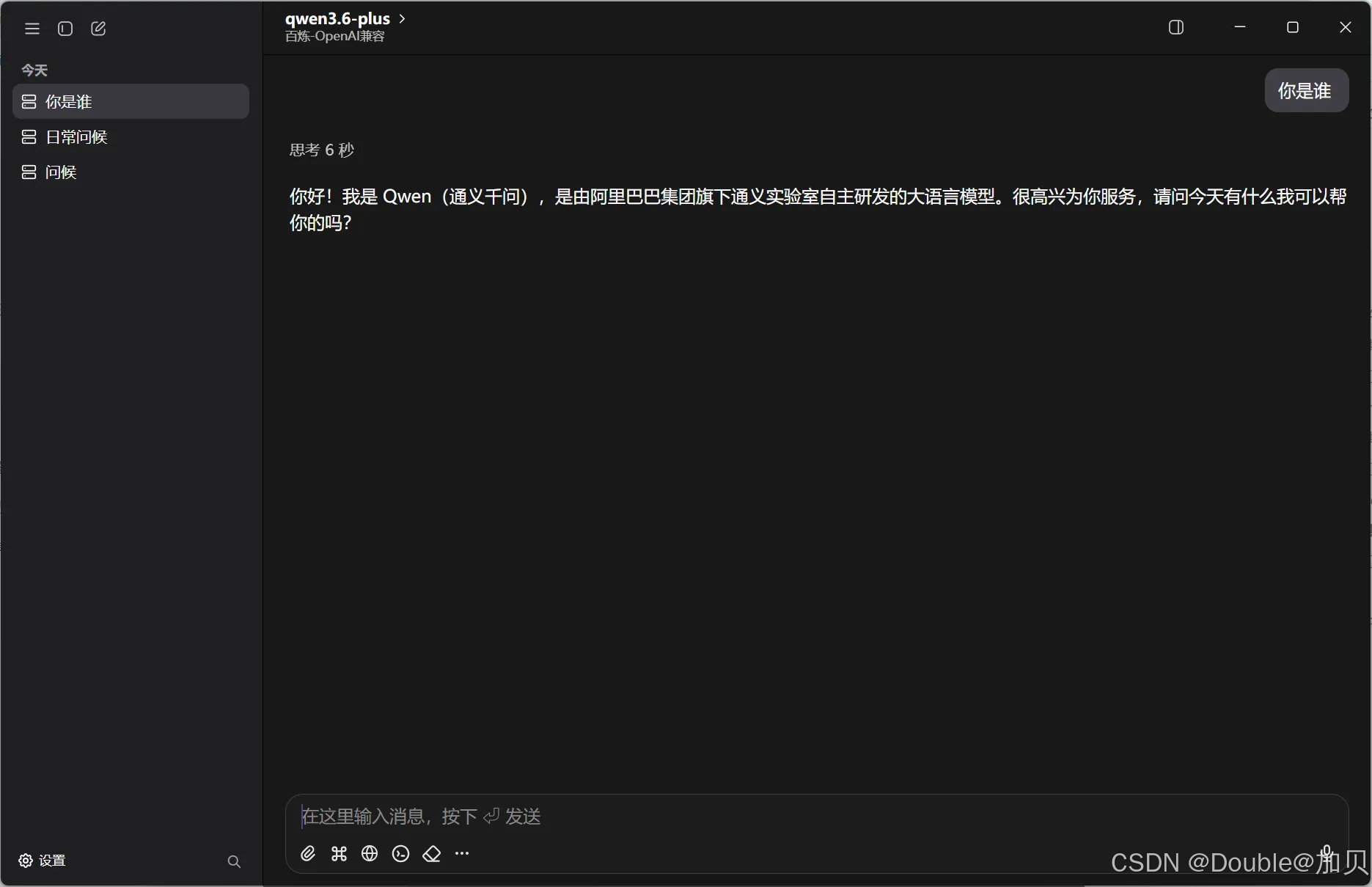
Task: Open the 问候 conversation
Action: [x=131, y=172]
